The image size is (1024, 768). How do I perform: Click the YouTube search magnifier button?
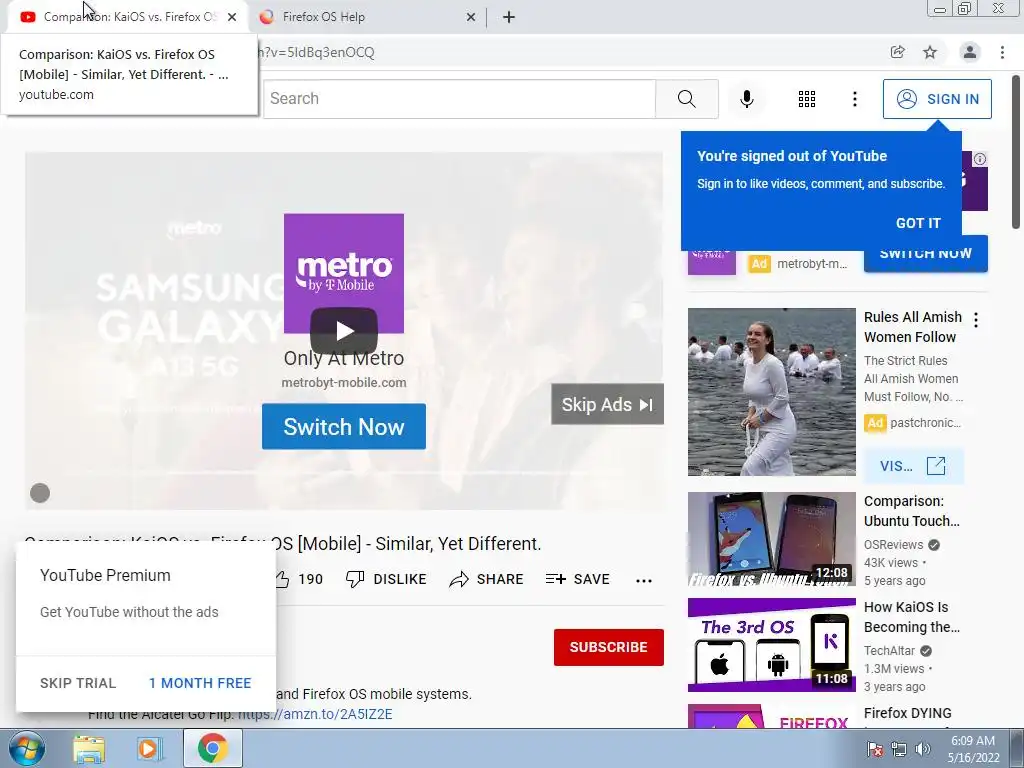pos(686,99)
